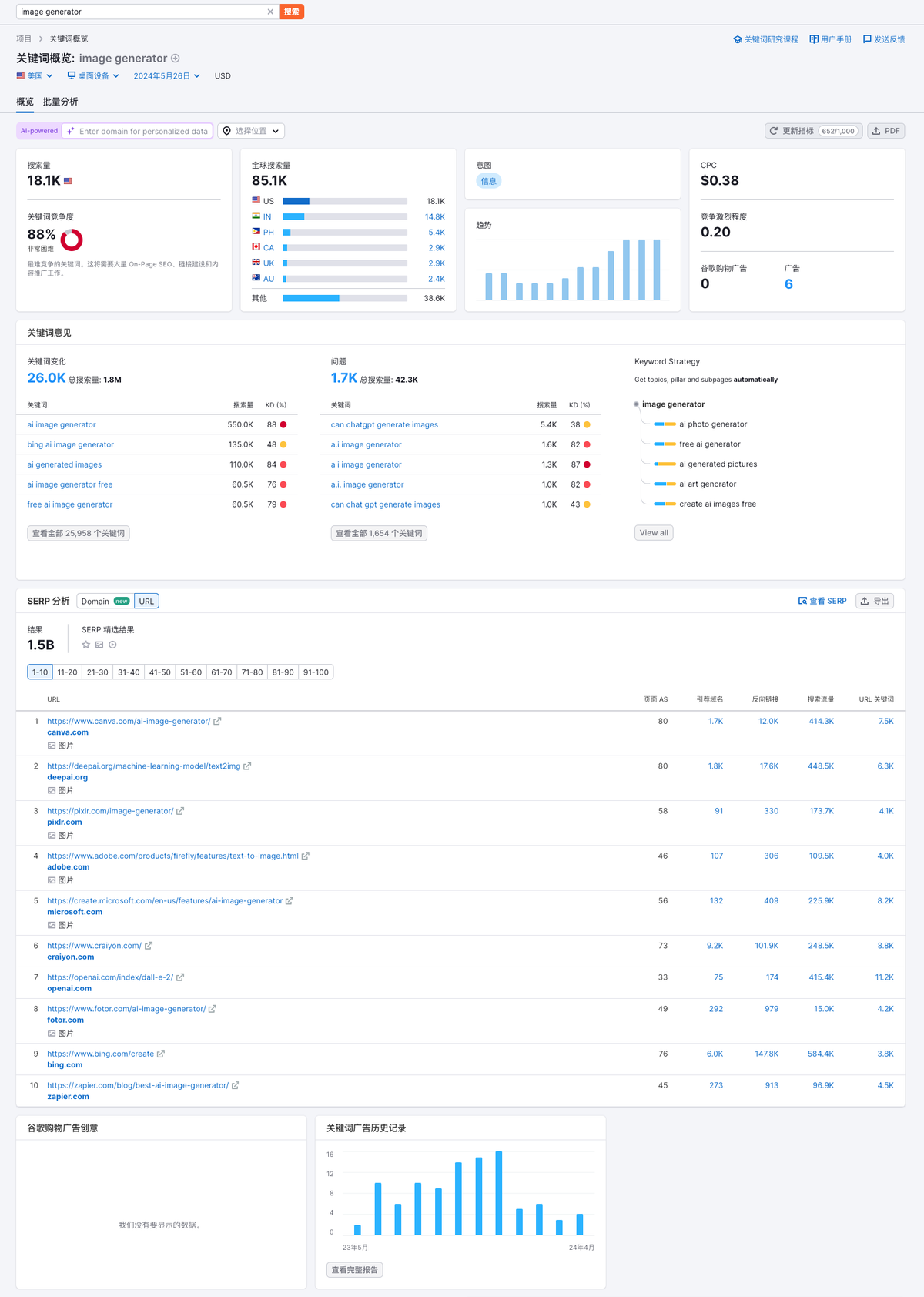This screenshot has height=1297, width=924.
Task: Click the 图片 image icon under fotor.com
Action: coord(52,1034)
